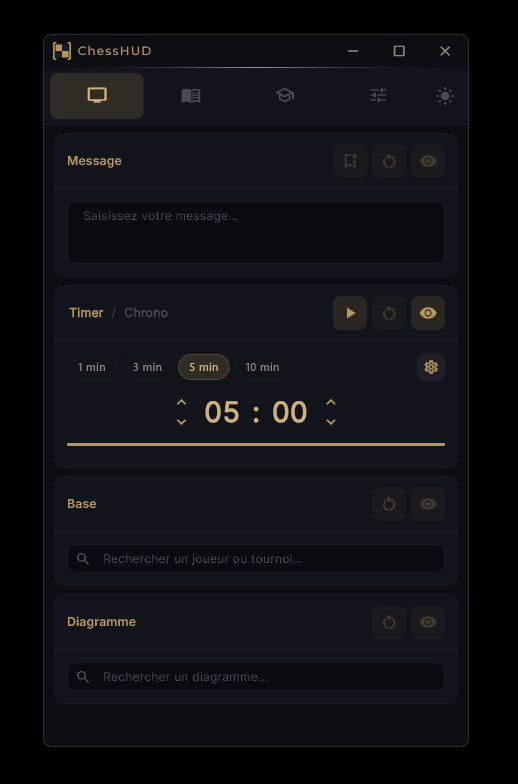518x784 pixels.
Task: Open the sliders settings tab
Action: pos(378,96)
